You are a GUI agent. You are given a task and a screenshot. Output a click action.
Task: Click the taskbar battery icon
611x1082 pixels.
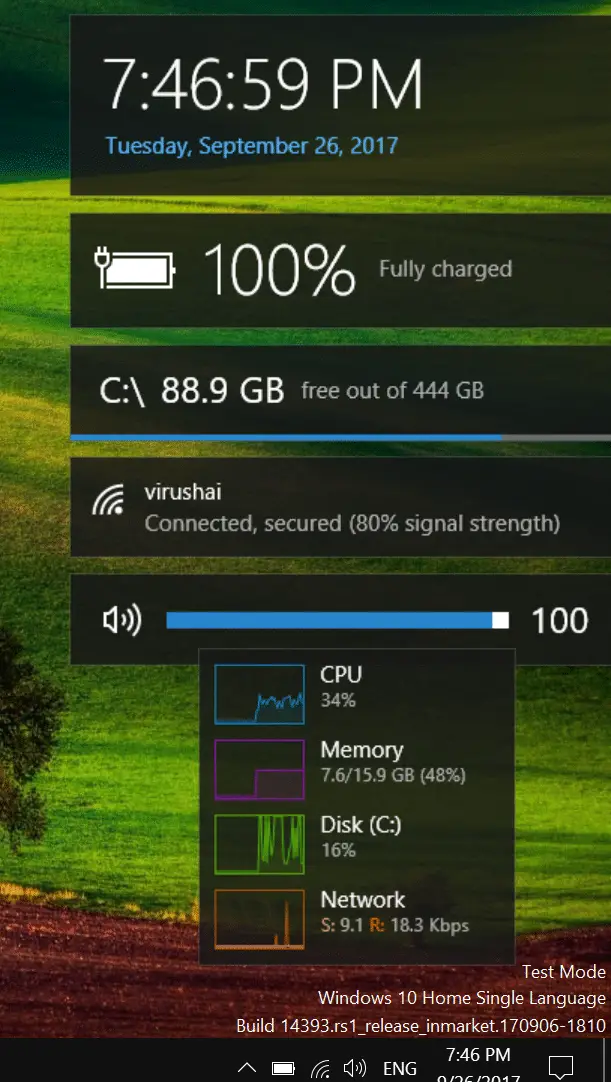tap(283, 1068)
